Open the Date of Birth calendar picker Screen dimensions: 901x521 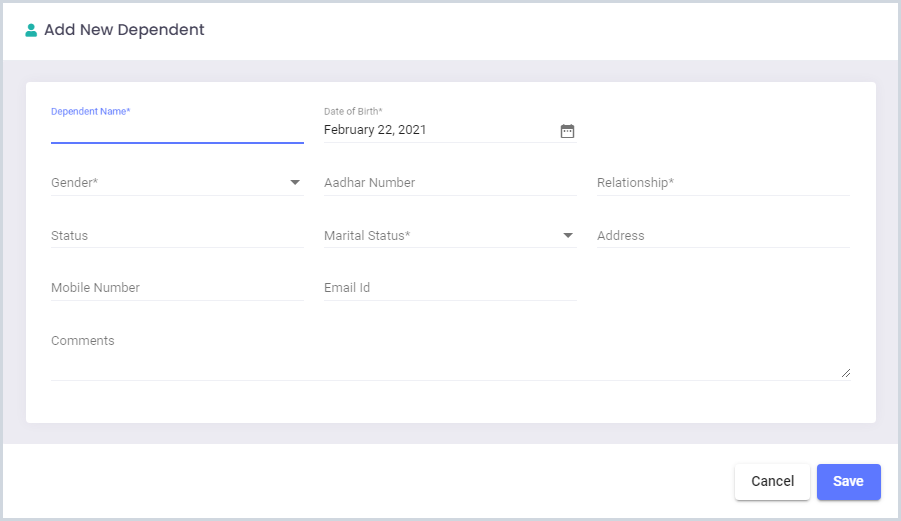tap(567, 131)
